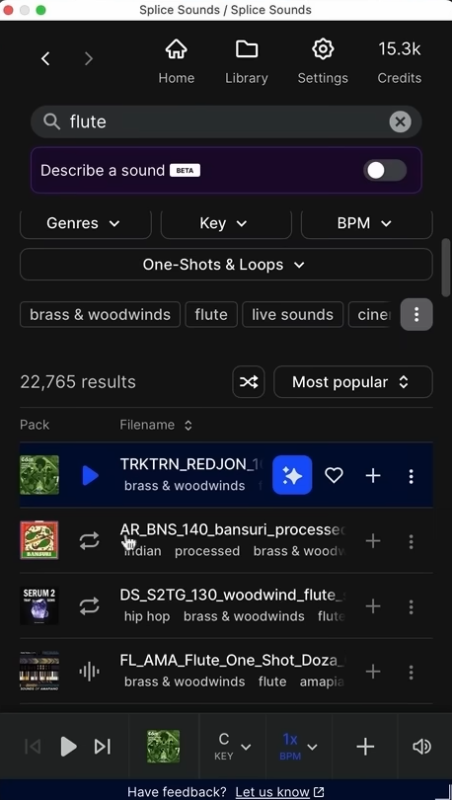
Task: Shuffle the search results order
Action: pos(248,382)
